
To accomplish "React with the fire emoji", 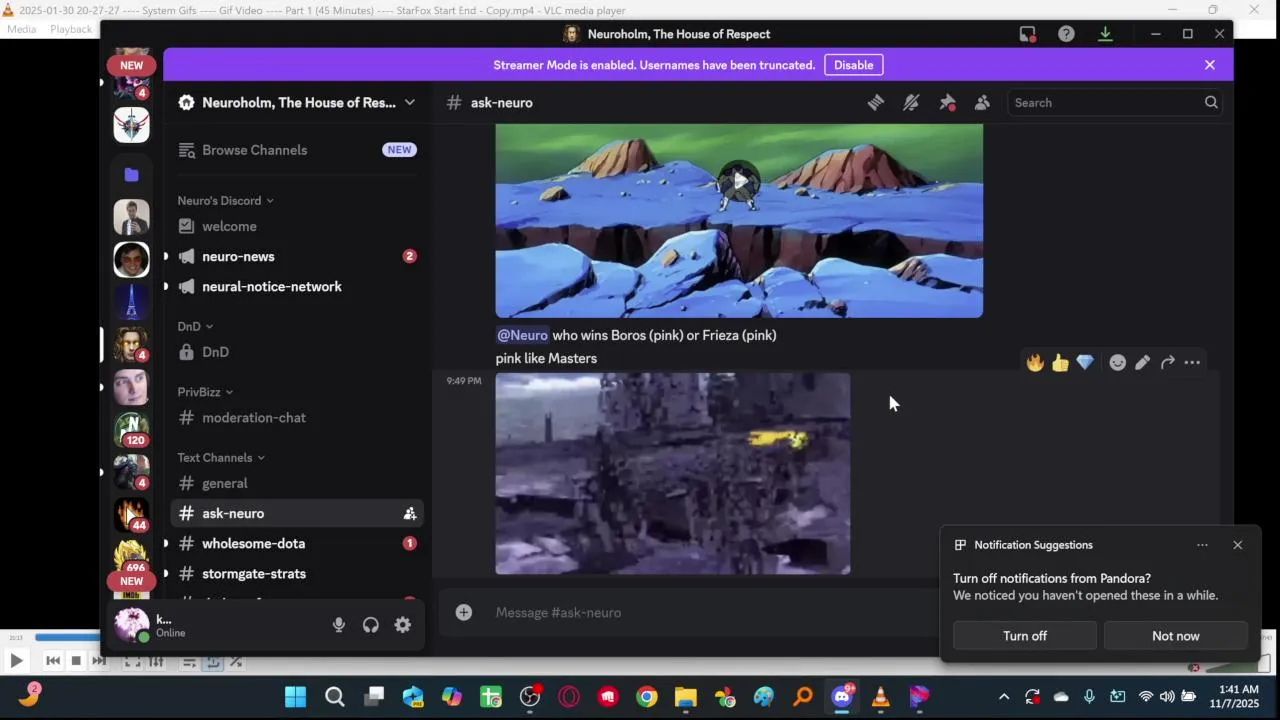I will (1035, 362).
